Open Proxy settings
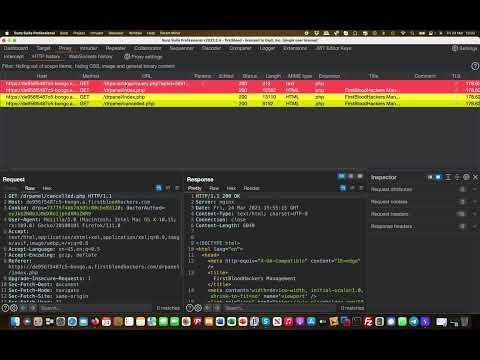The height and width of the screenshot is (360, 480). [143, 57]
